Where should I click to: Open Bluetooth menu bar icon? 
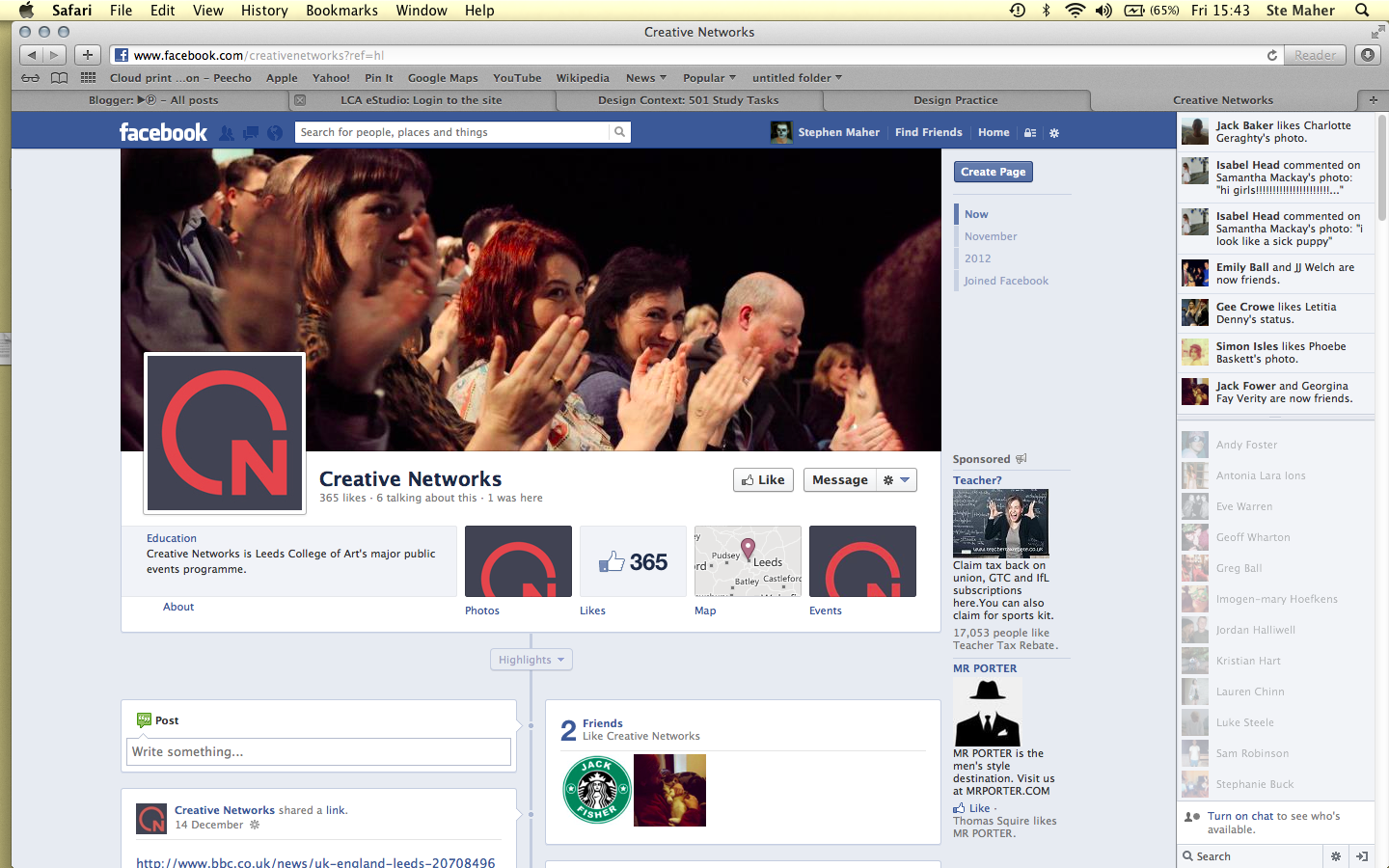[x=1047, y=10]
